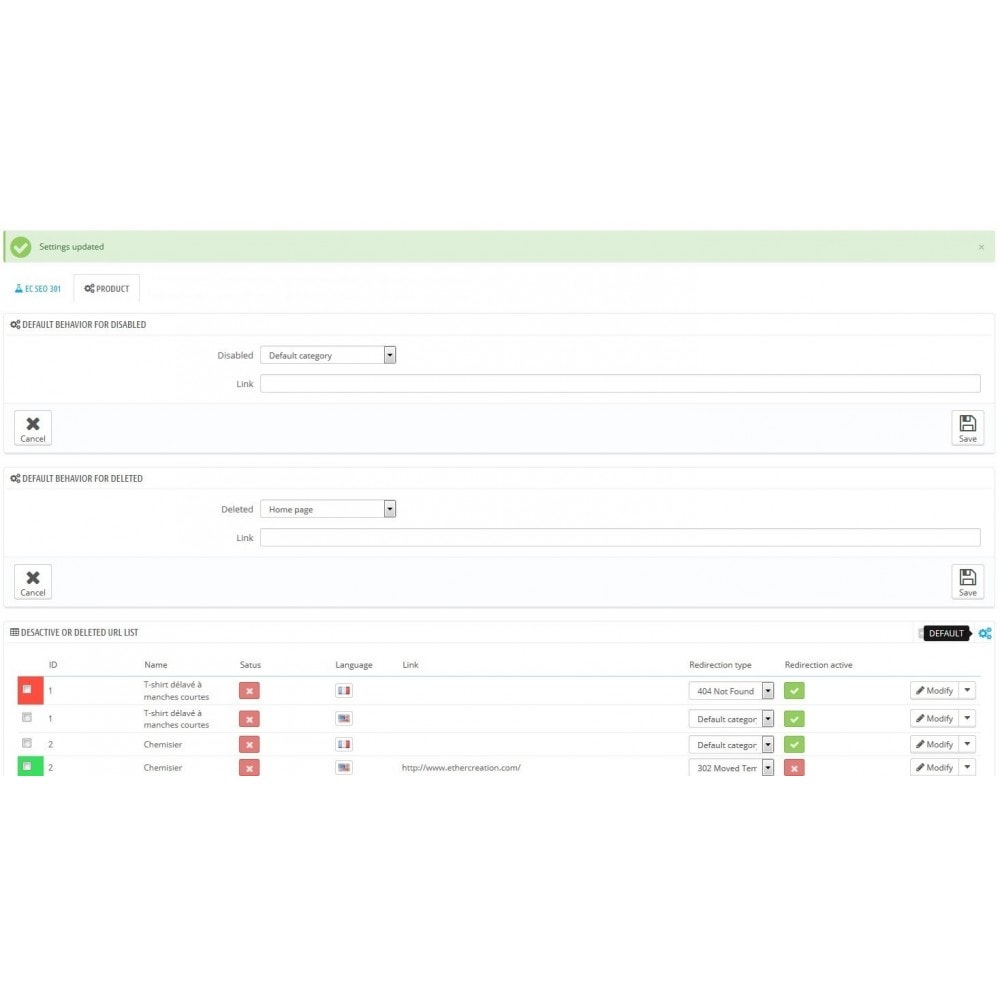Click French flag in first Chemisier row
Image resolution: width=1000 pixels, height=1000 pixels.
[344, 744]
